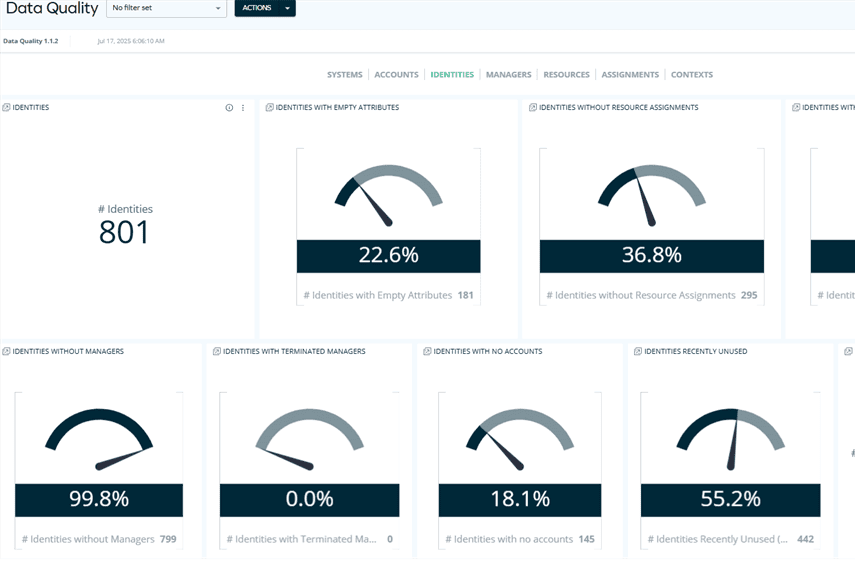
Task: Click icon beside Identities With Empty Attributes title
Action: point(269,107)
